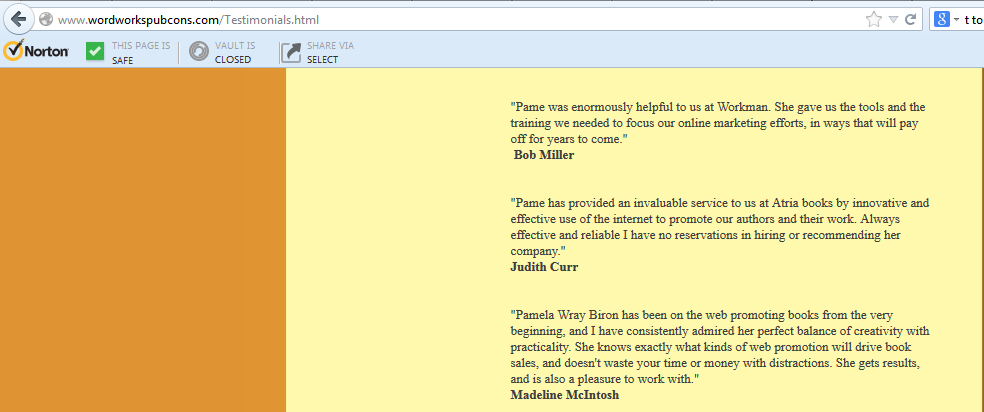Click the Share Via arrow icon
The height and width of the screenshot is (412, 984).
click(x=290, y=52)
